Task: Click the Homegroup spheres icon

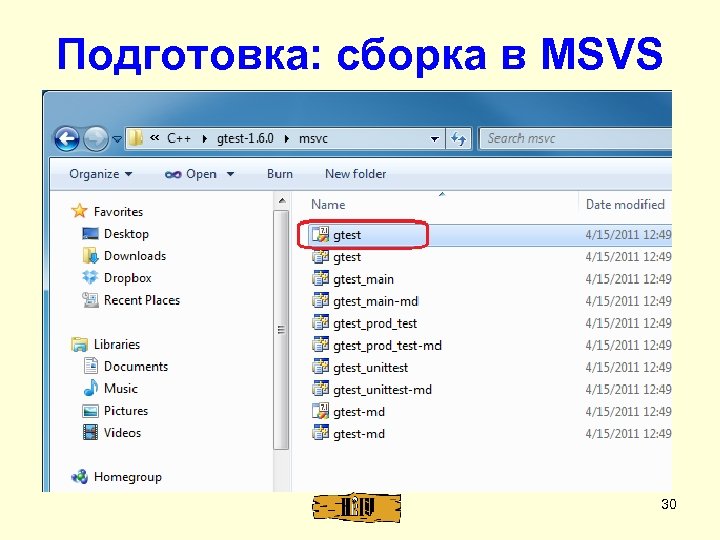Action: pos(79,477)
